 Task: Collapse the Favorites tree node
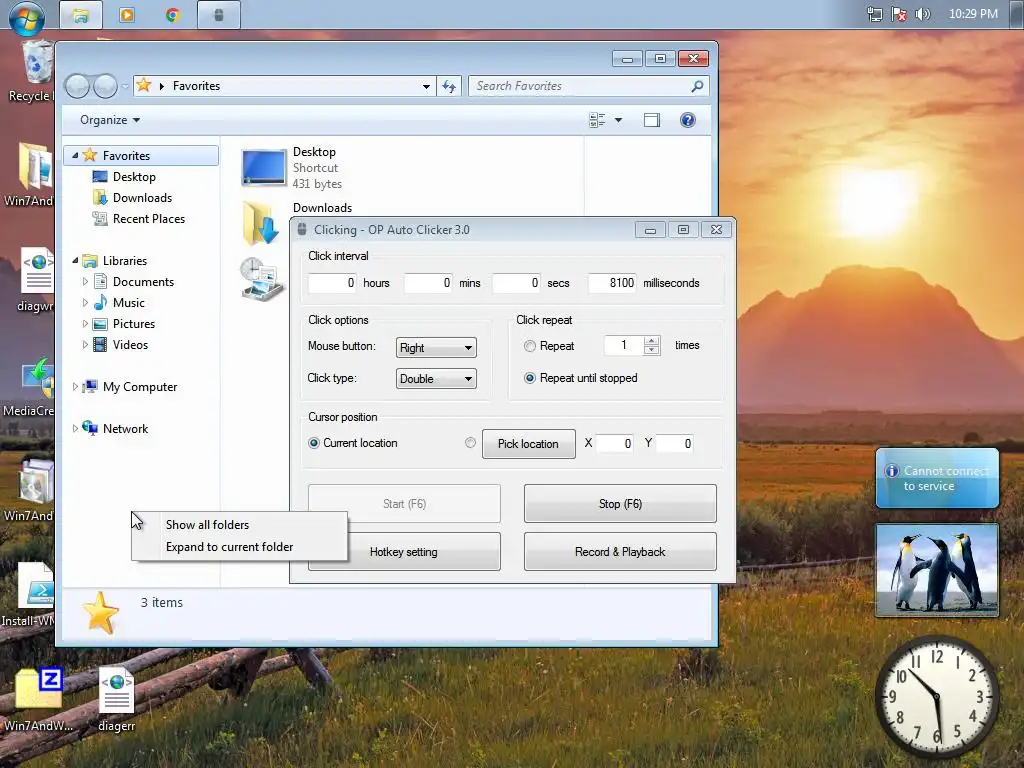coord(75,155)
